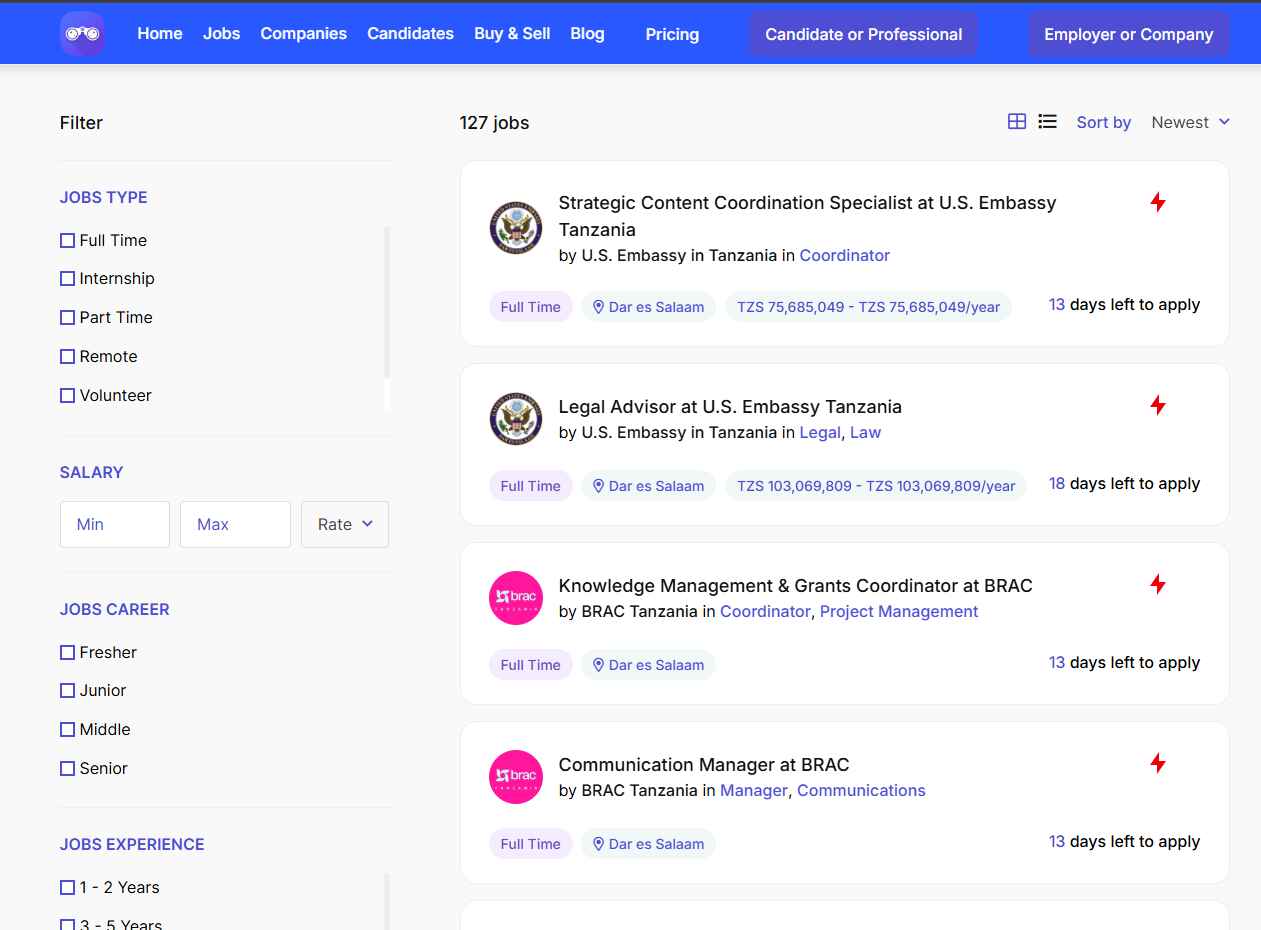Click BRAC logo on Communication Manager job
The height and width of the screenshot is (930, 1261).
coord(516,777)
